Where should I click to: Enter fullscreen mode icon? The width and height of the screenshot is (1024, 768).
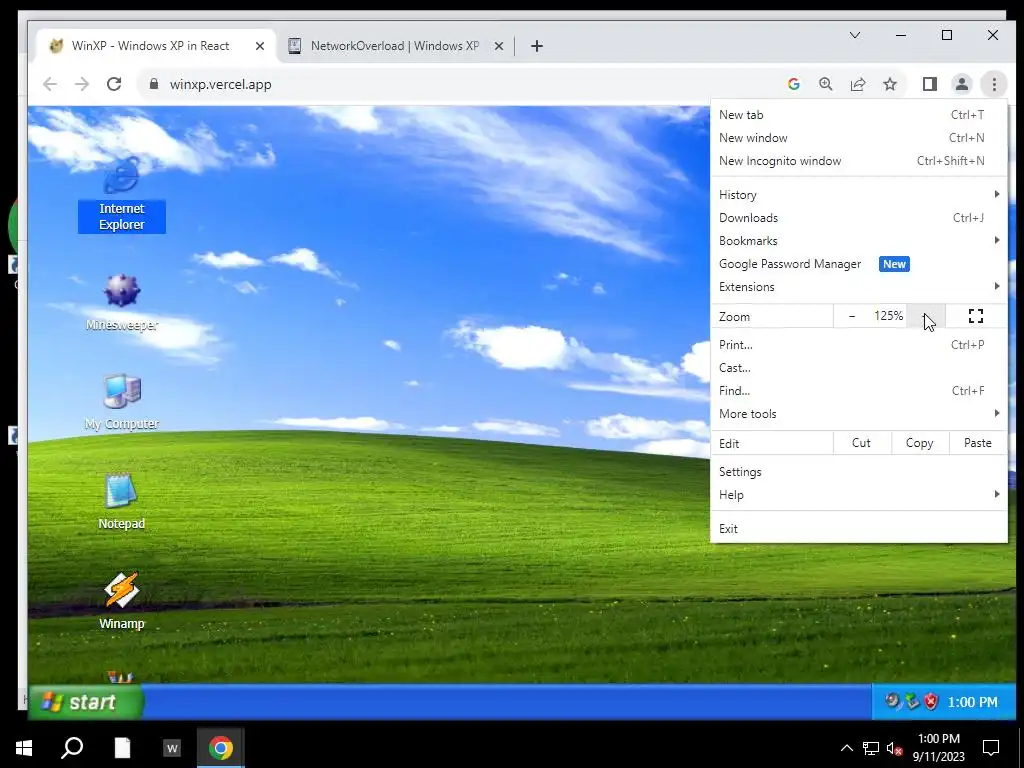tap(976, 316)
